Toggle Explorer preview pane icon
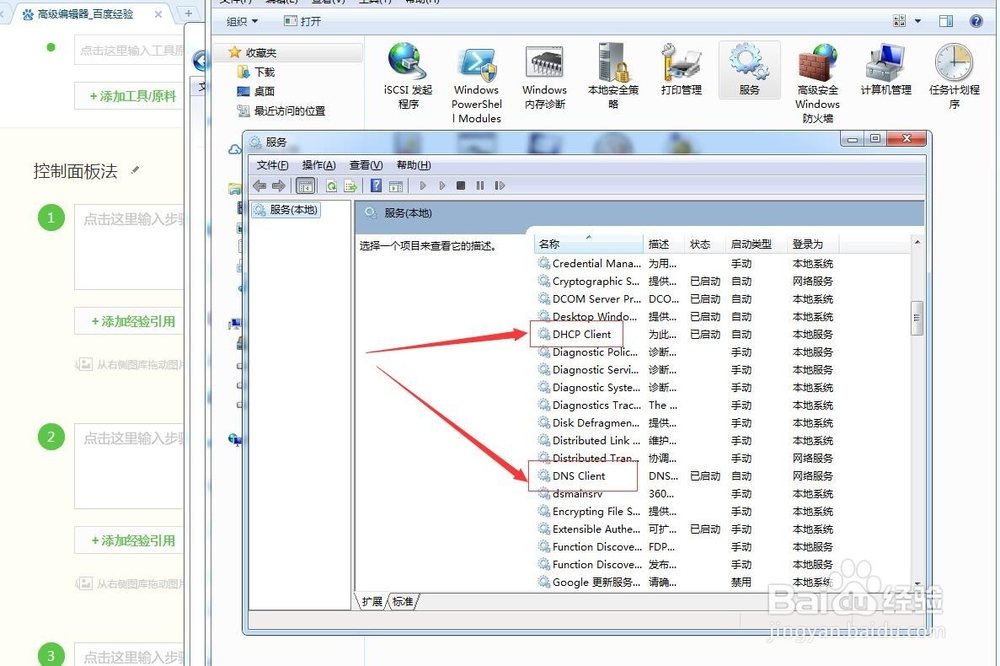The height and width of the screenshot is (666, 1000). (x=946, y=21)
